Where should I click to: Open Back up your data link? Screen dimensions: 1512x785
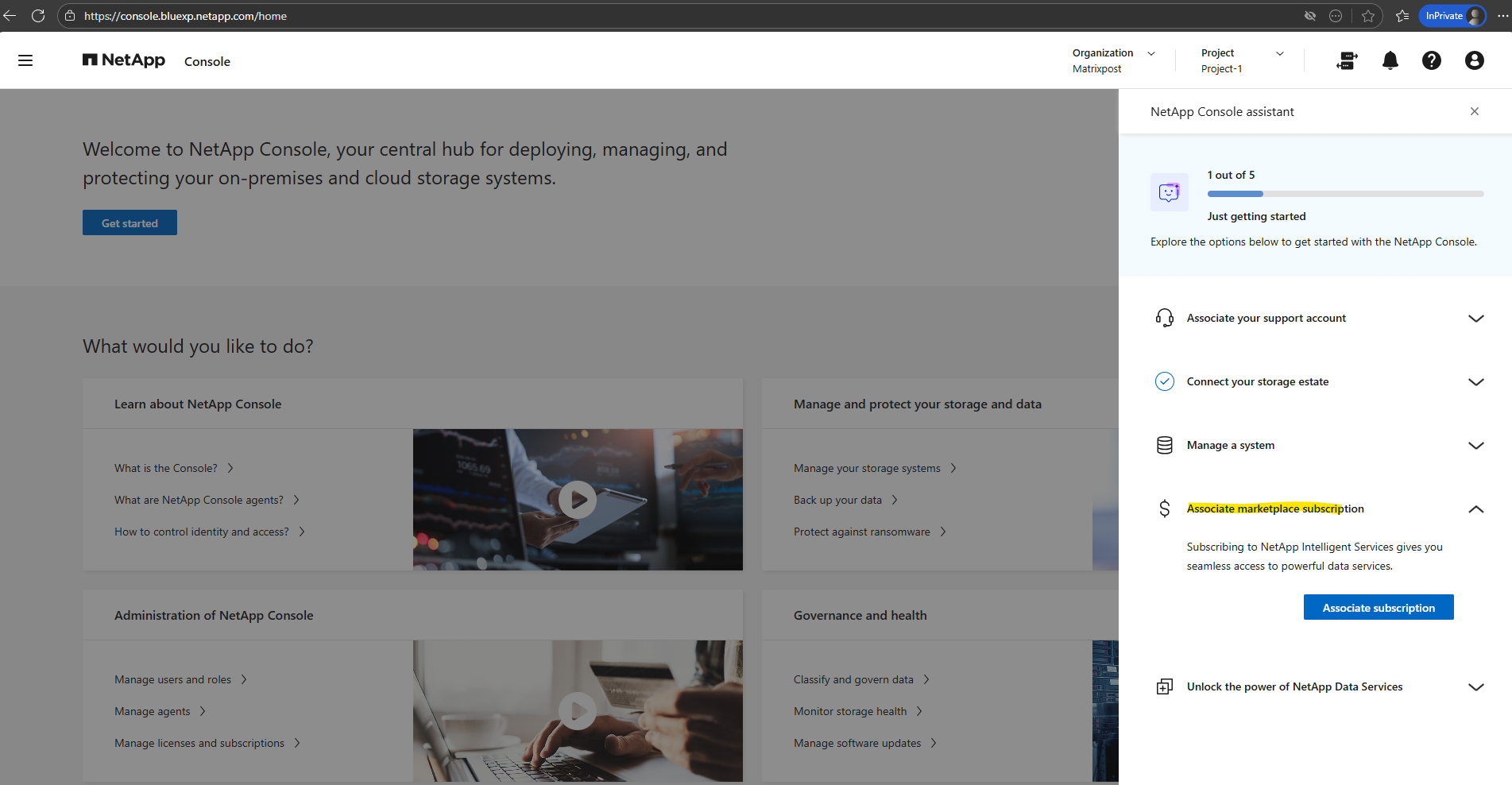click(845, 500)
